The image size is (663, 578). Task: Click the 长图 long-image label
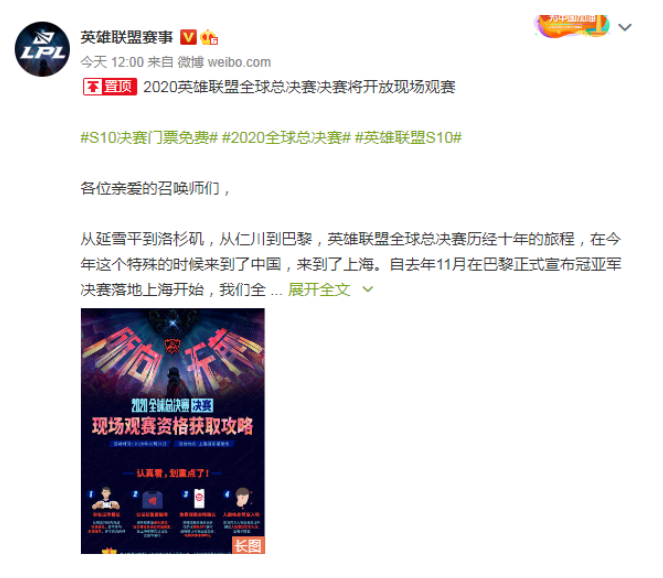248,545
